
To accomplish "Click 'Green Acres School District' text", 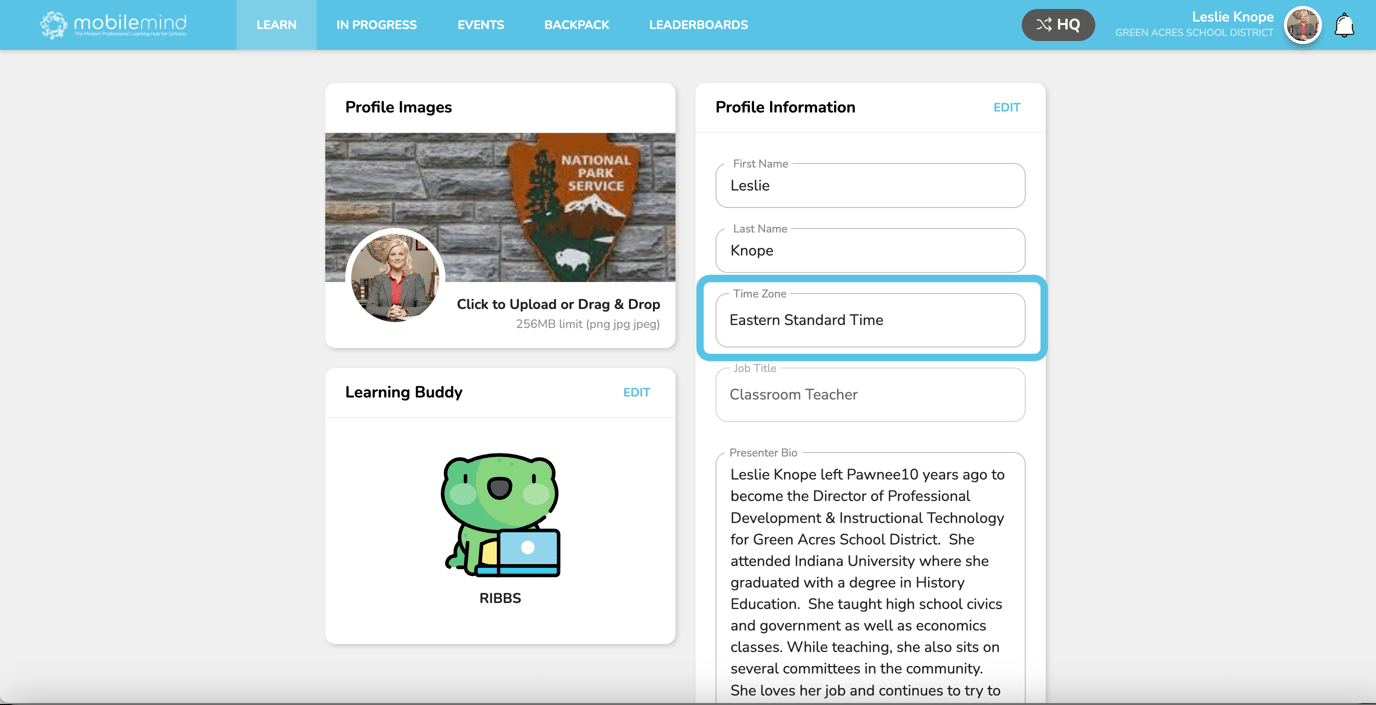I will point(1194,33).
